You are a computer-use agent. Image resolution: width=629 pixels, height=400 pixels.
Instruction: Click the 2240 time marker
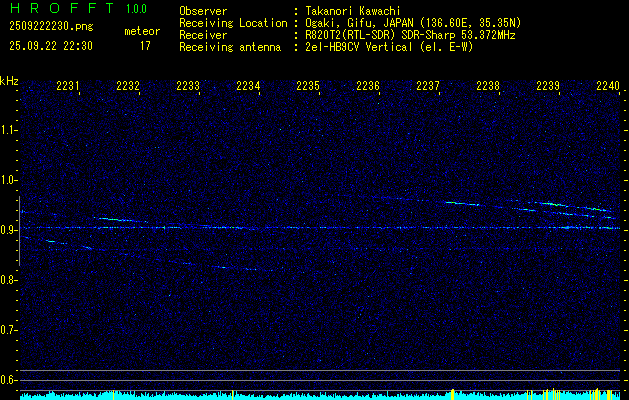(607, 87)
